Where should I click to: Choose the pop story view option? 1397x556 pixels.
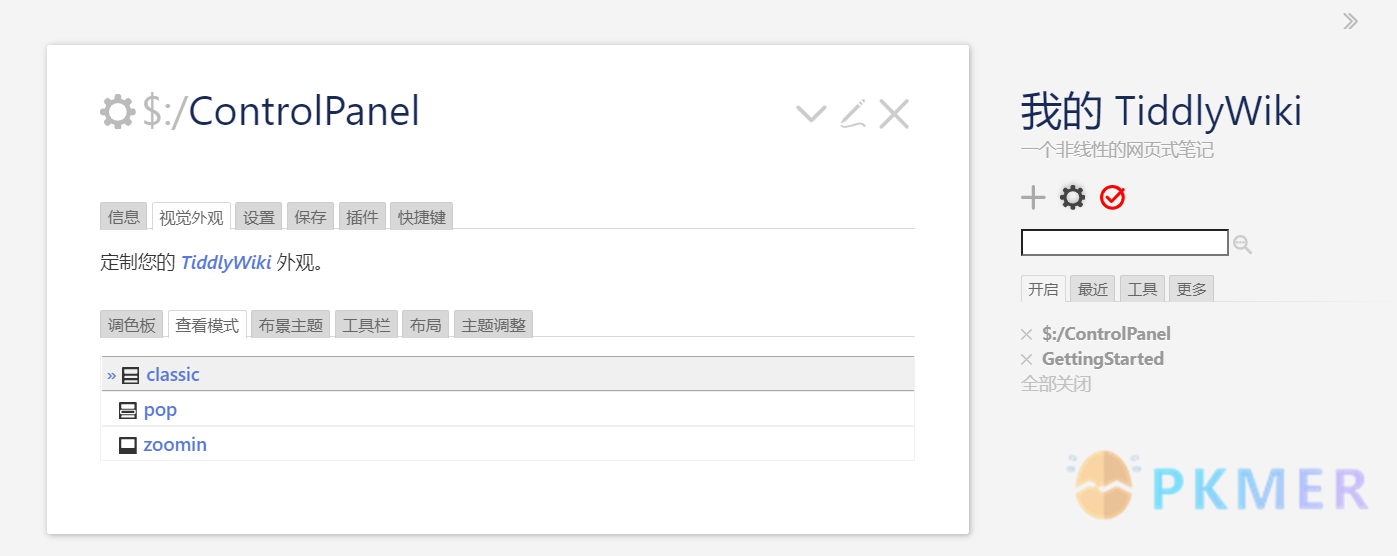160,410
